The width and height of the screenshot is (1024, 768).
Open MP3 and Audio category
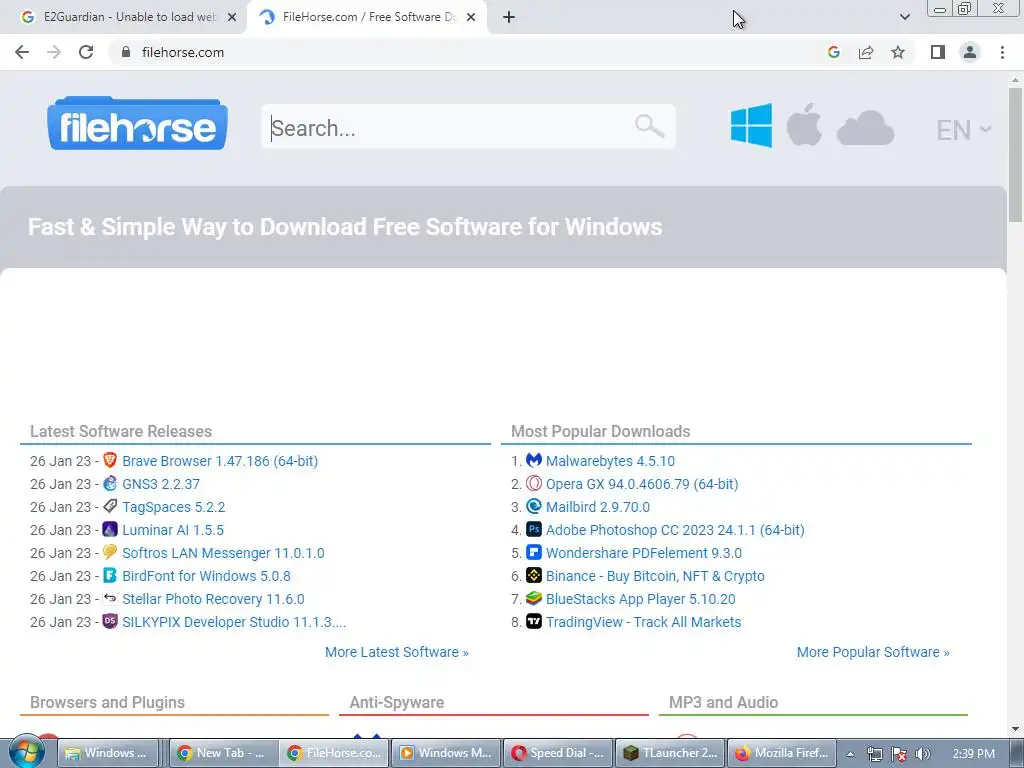click(x=723, y=702)
